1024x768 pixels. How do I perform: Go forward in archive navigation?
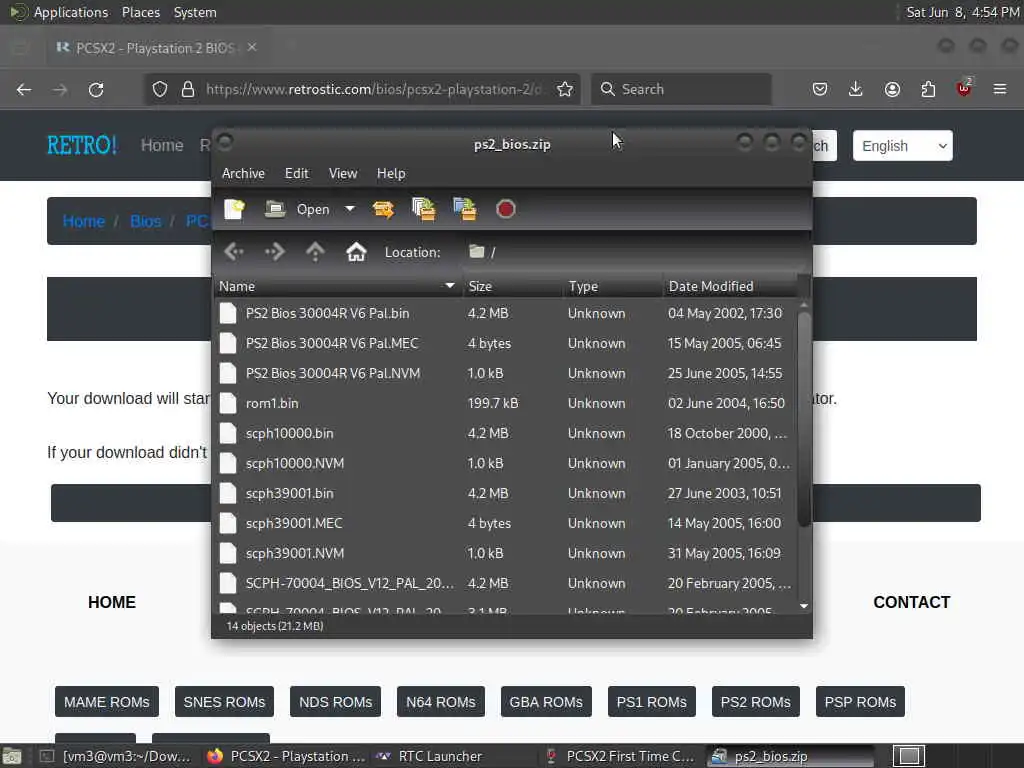coord(275,252)
